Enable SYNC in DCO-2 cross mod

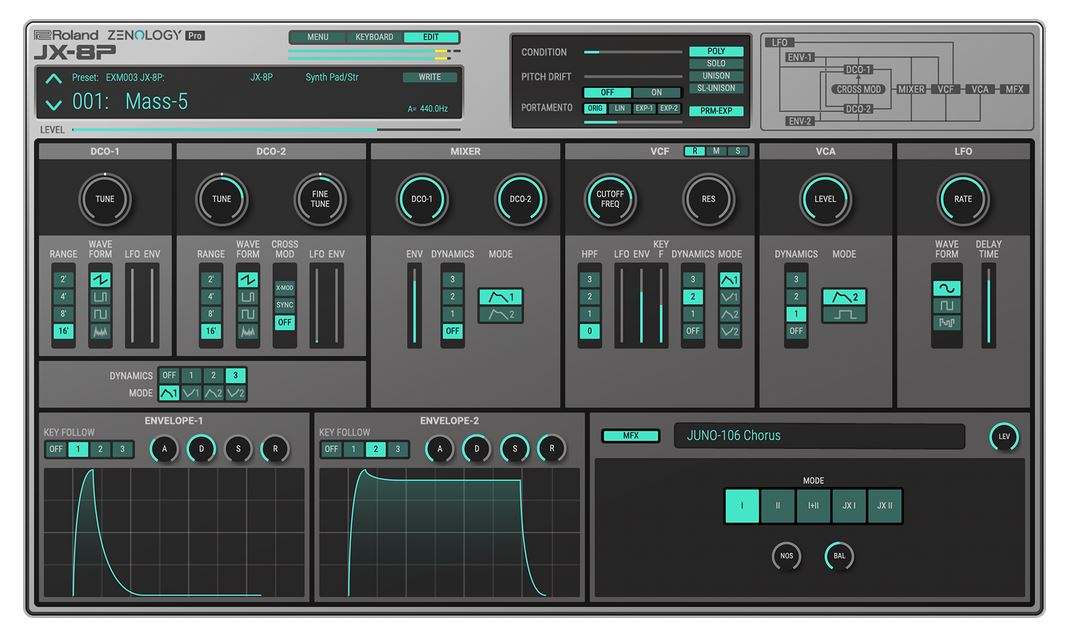tap(285, 305)
